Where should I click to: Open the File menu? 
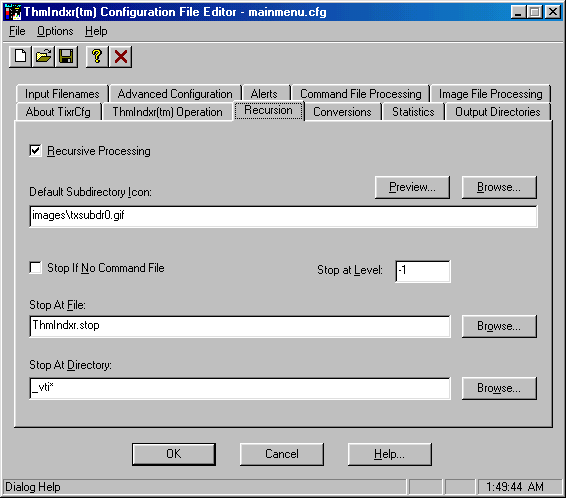point(17,31)
